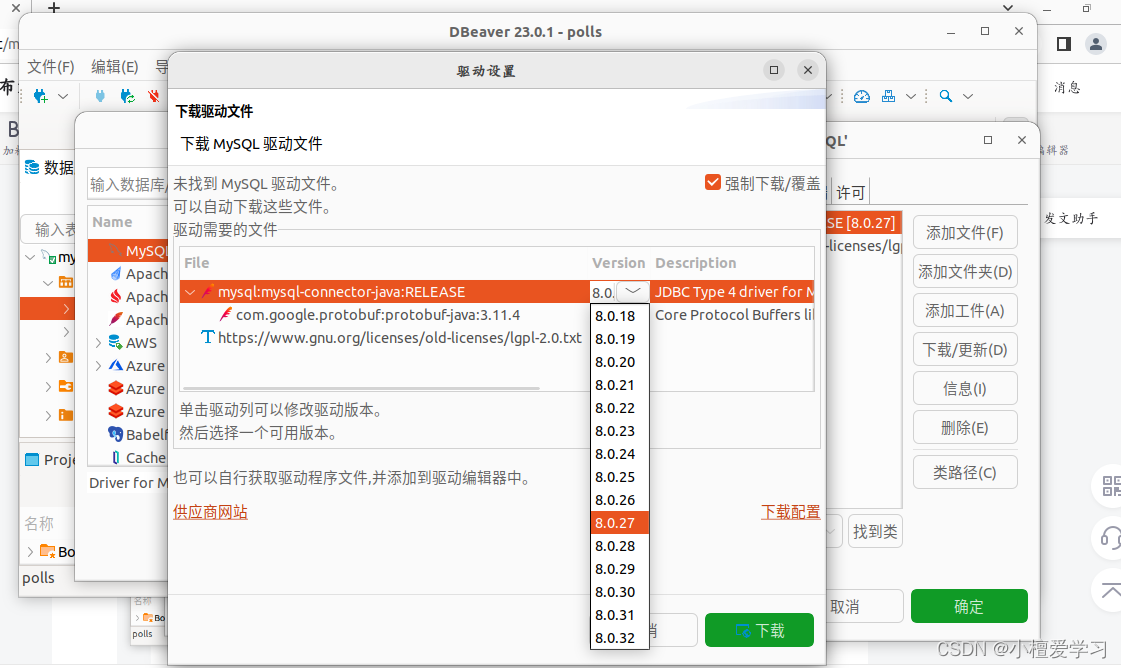Click the Description column header
This screenshot has height=668, width=1121.
coord(696,262)
